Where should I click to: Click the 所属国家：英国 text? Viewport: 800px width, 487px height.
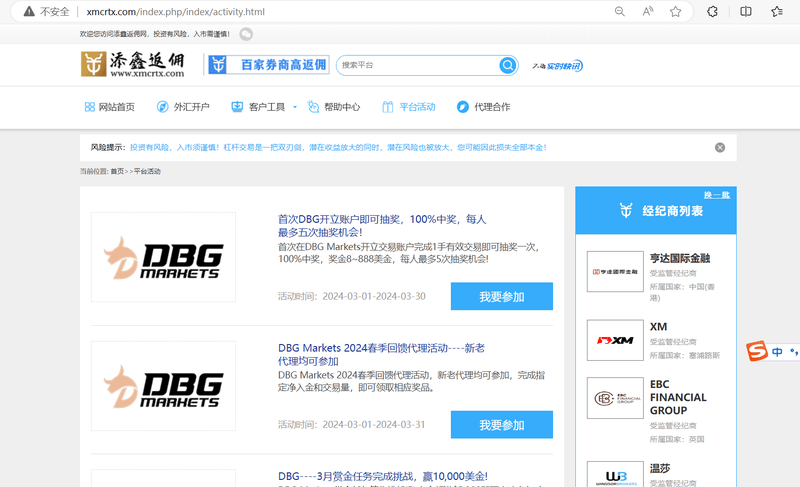[677, 439]
